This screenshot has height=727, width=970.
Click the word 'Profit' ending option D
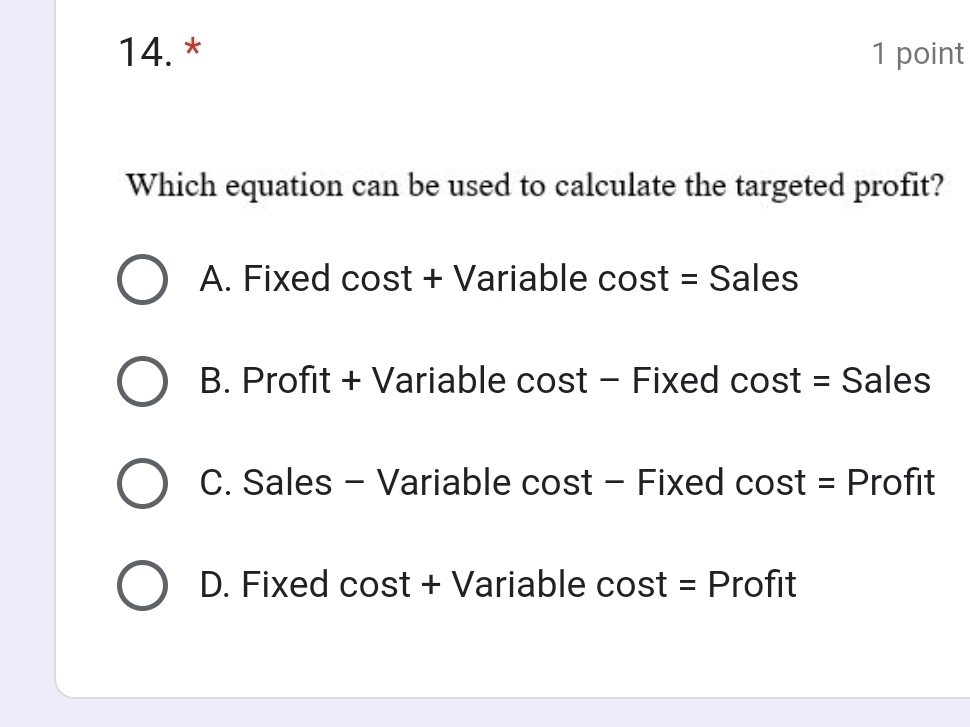752,585
